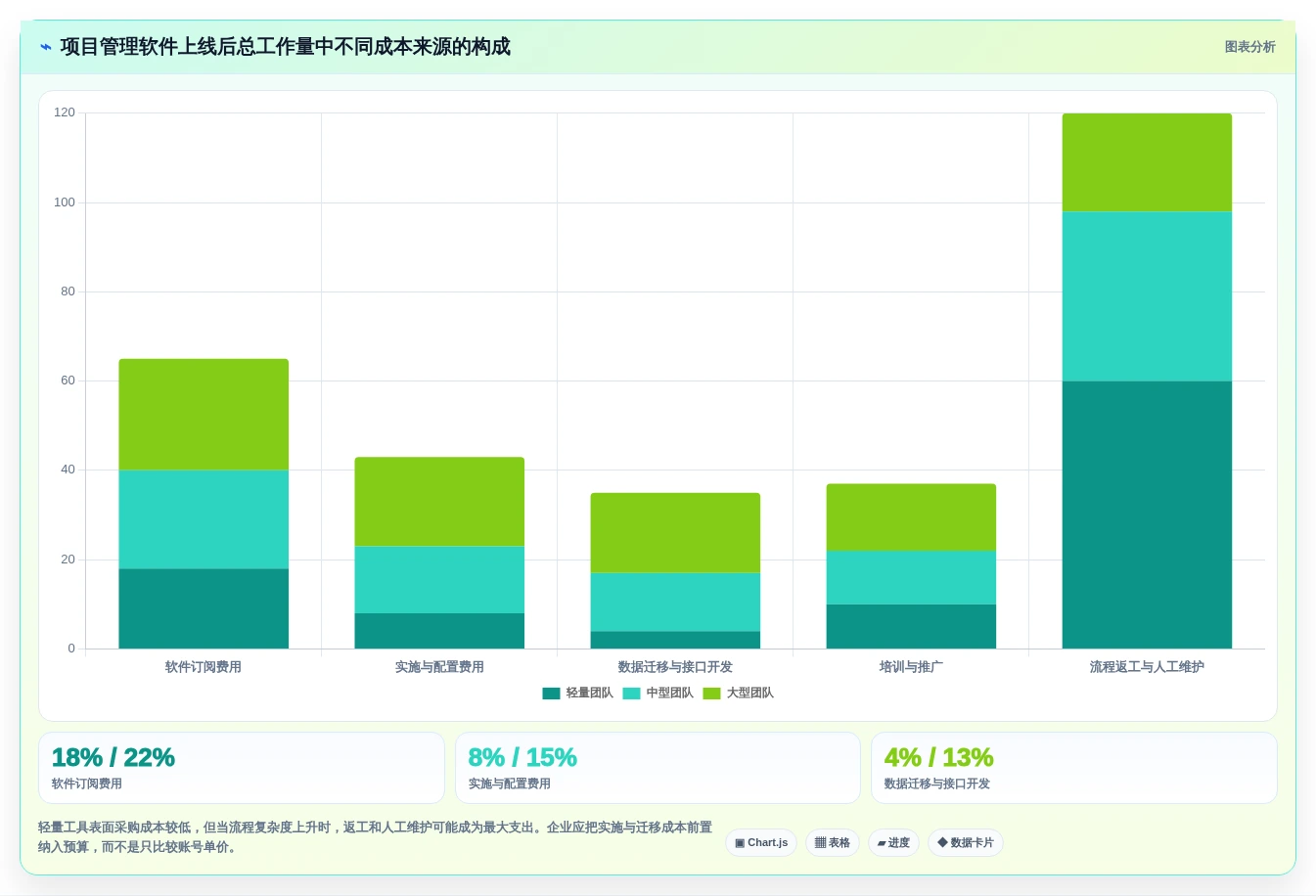Click the 大型团队 segment of 实施与配置费用 bar
This screenshot has height=896, width=1316.
[x=439, y=502]
